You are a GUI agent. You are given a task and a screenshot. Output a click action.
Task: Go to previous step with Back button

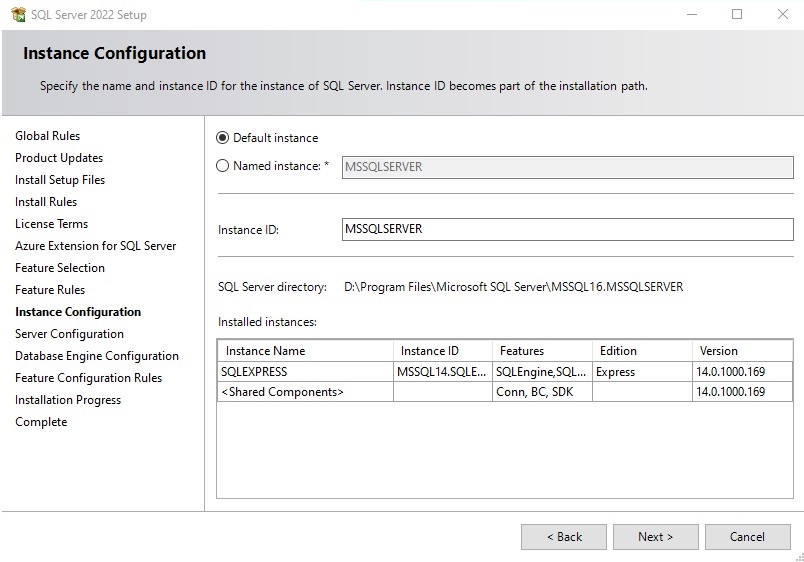click(563, 537)
